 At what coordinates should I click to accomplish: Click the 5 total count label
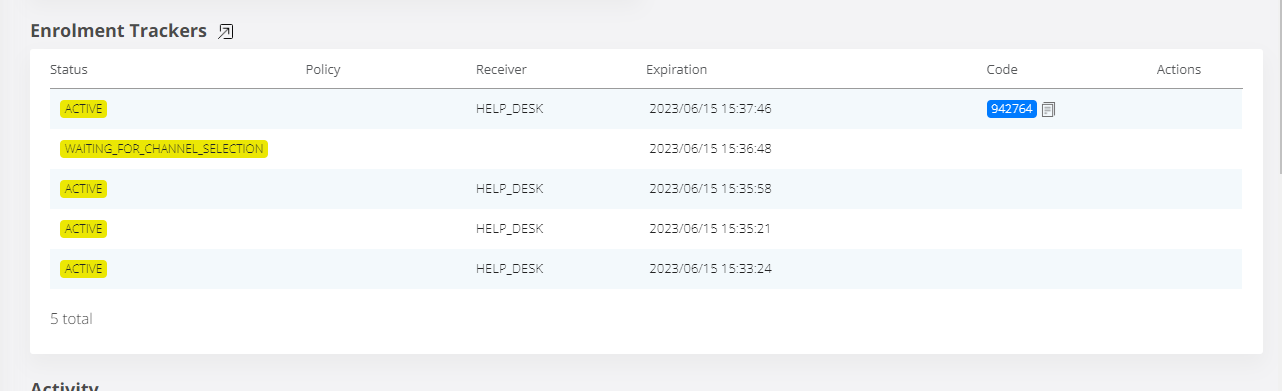(71, 319)
